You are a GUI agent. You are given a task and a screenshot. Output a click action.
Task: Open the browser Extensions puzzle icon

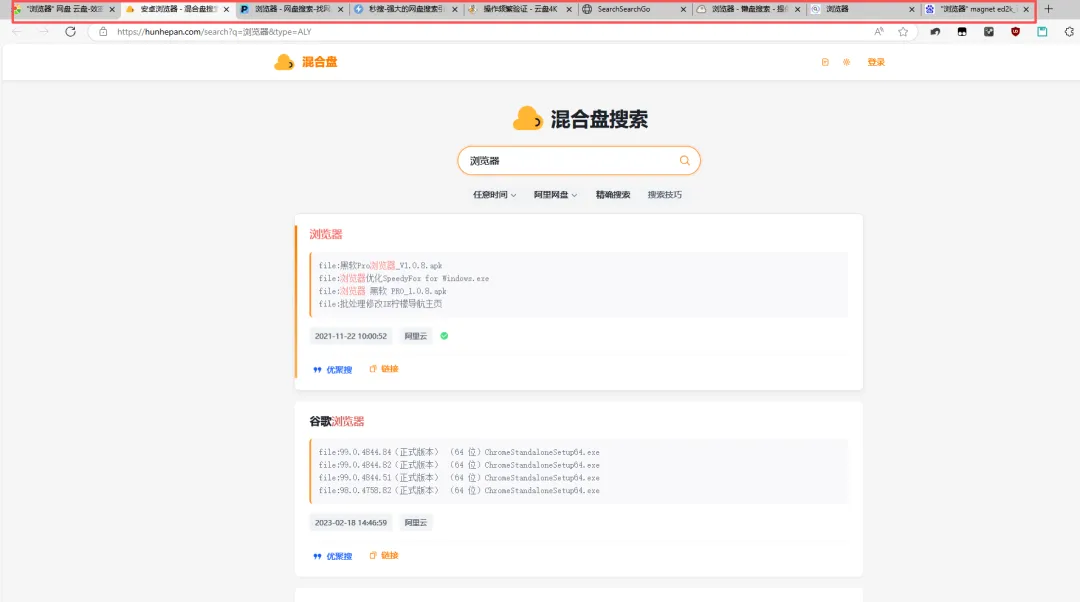1069,32
